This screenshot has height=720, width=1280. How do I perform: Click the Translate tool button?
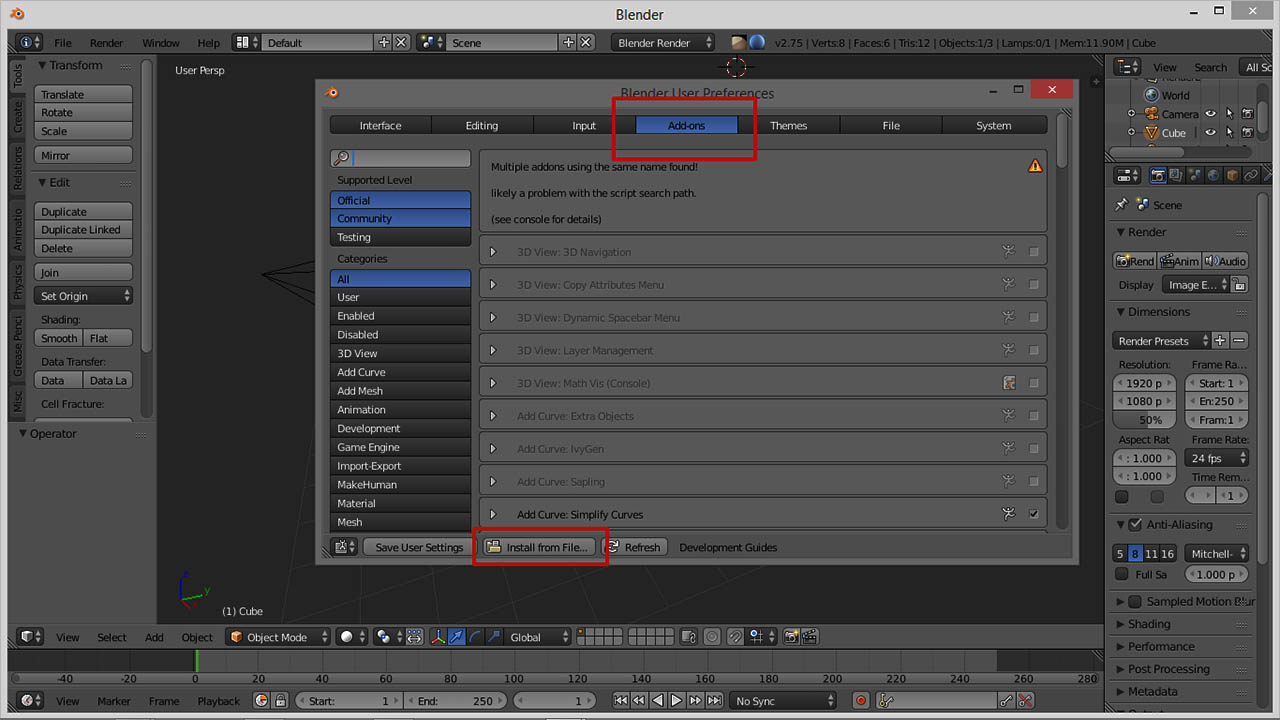[83, 94]
